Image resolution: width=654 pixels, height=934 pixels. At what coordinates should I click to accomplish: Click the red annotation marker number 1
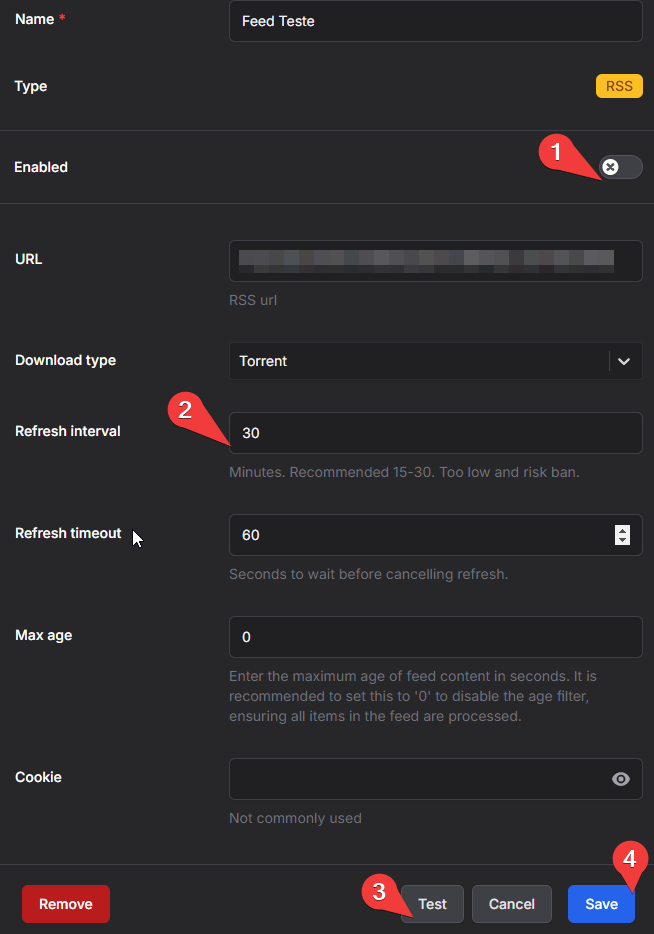[557, 151]
